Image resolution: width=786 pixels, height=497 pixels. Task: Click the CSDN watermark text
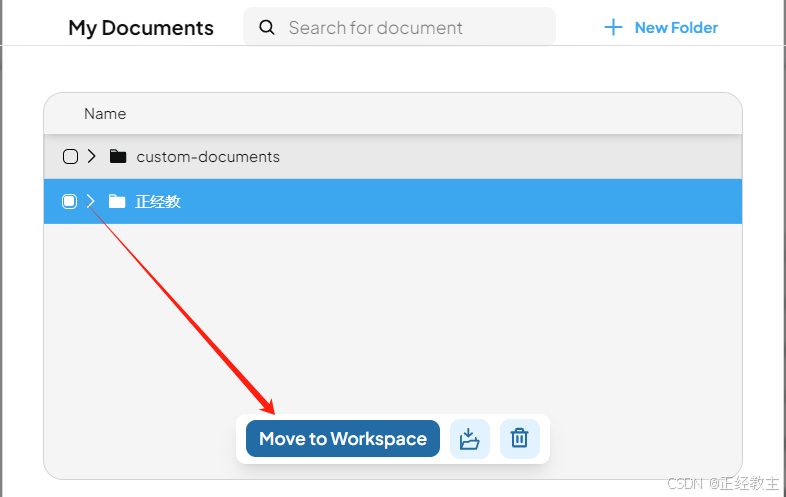click(723, 483)
